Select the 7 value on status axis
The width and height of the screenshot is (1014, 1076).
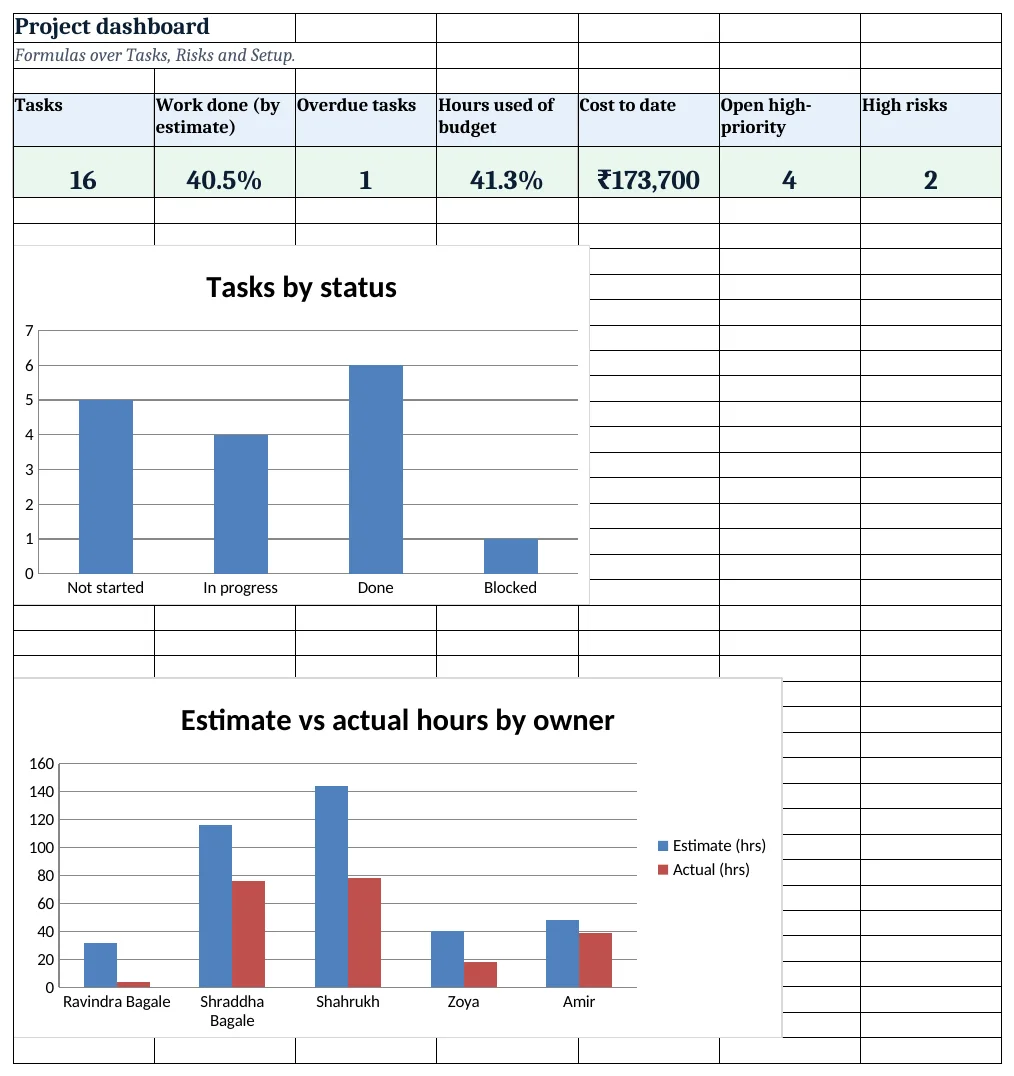click(30, 331)
